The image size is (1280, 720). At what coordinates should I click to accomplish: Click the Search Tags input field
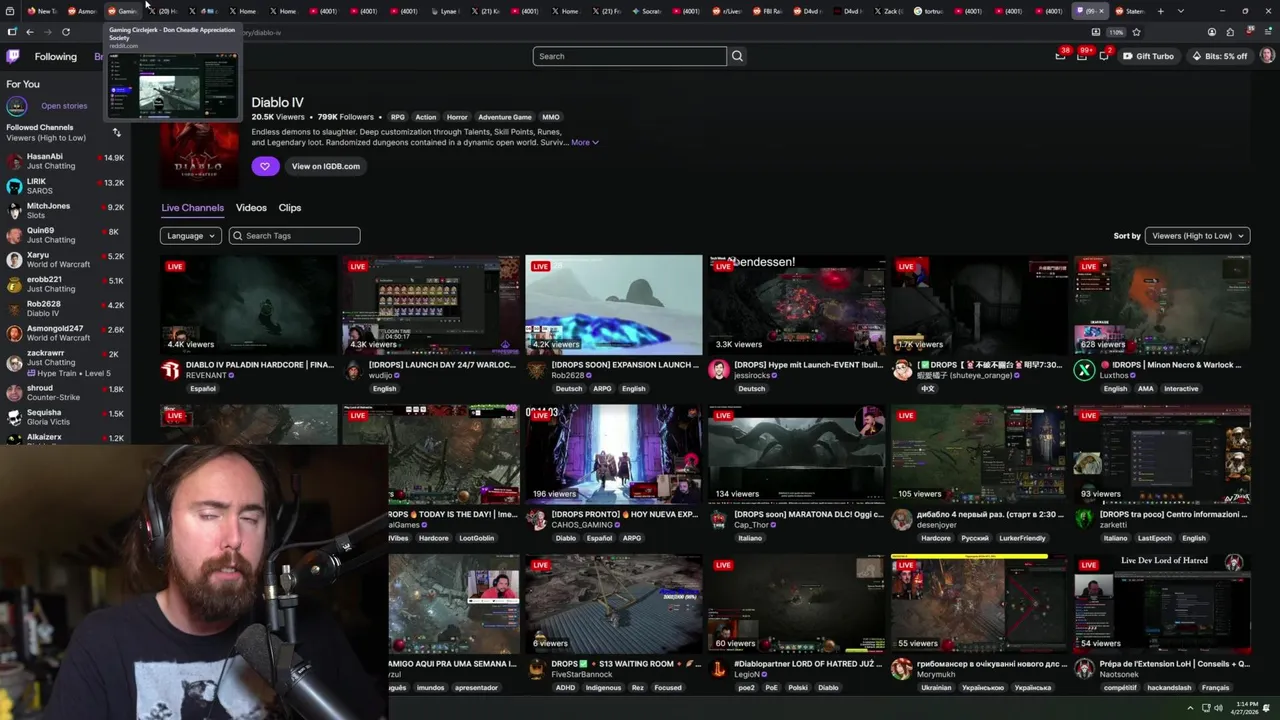pyautogui.click(x=294, y=236)
